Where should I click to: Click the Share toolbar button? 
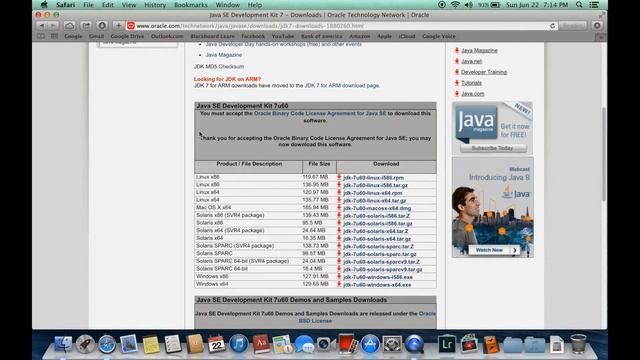click(86, 26)
